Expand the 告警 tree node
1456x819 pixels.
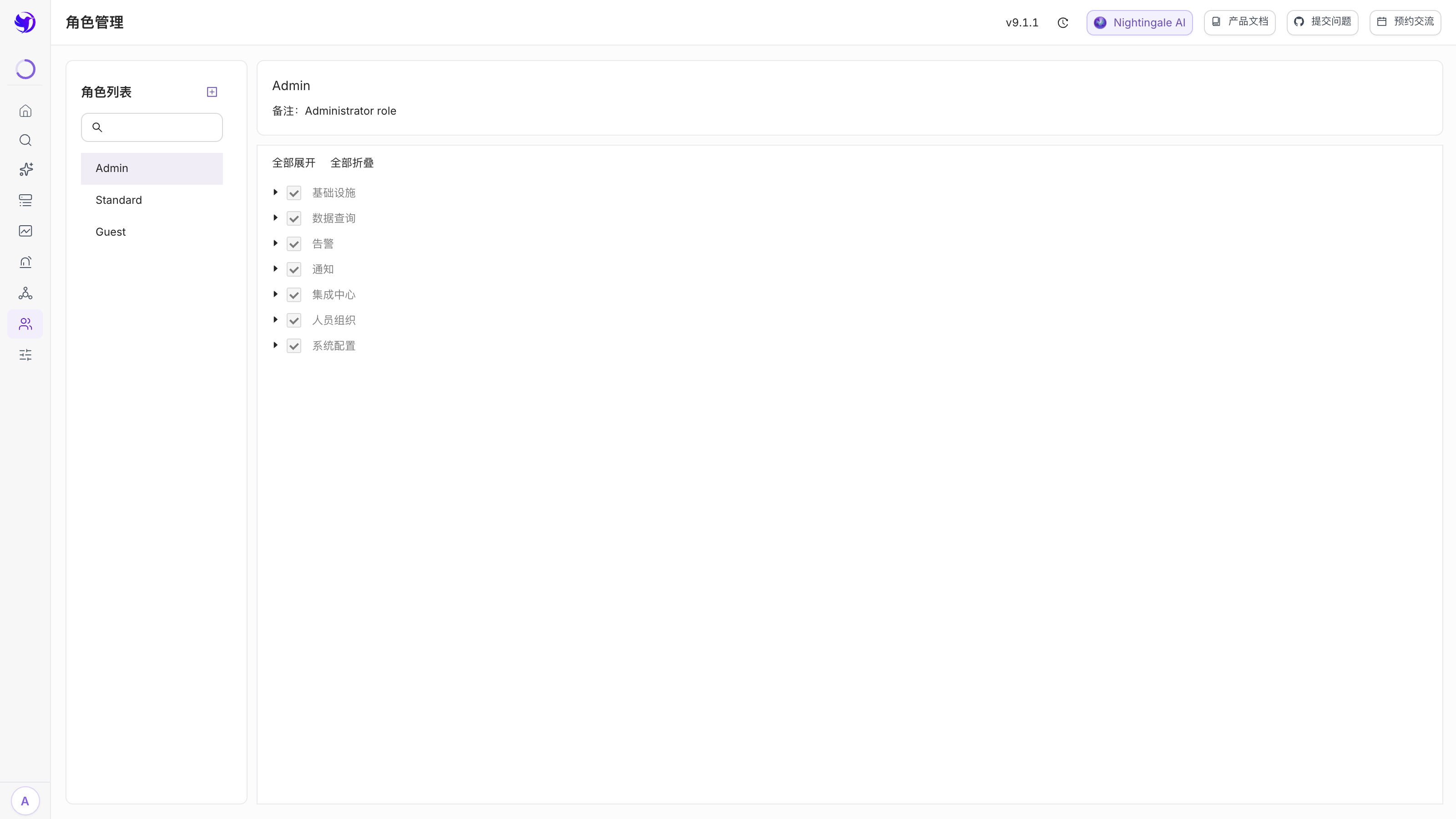275,243
